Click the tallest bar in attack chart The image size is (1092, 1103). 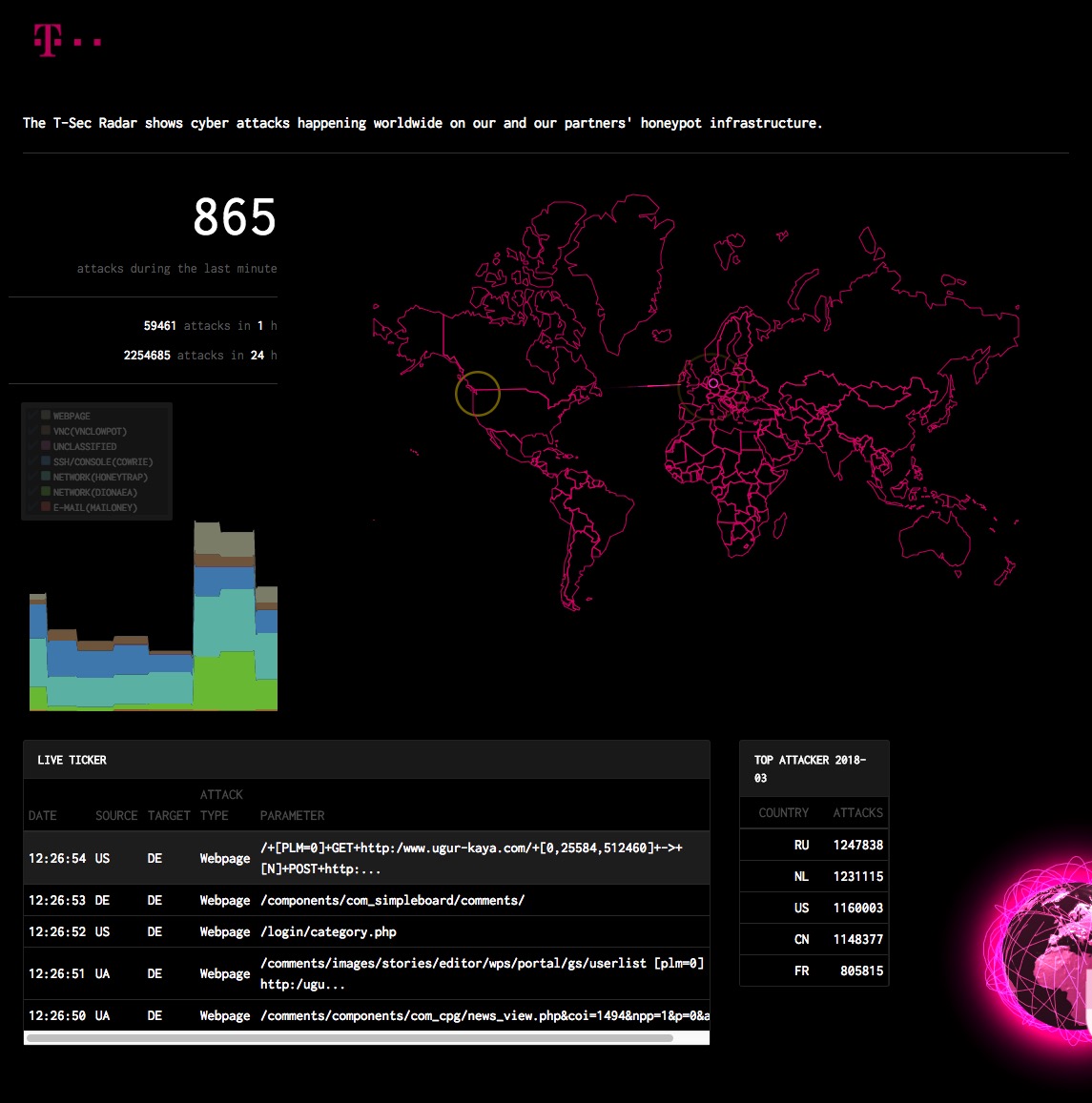pos(224,620)
